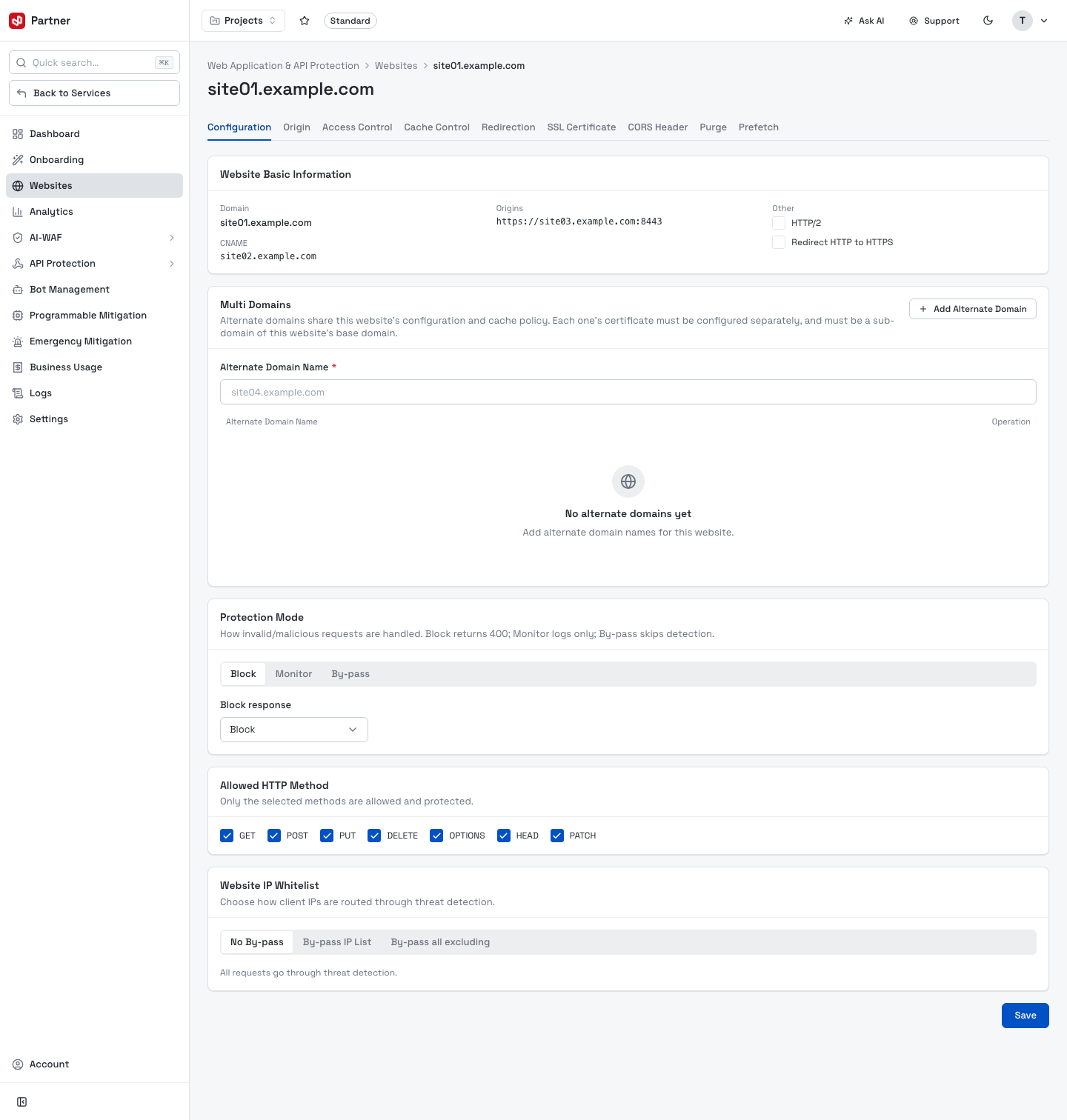Screen dimensions: 1067x1120
Task: Click the favorite star icon
Action: click(x=305, y=21)
